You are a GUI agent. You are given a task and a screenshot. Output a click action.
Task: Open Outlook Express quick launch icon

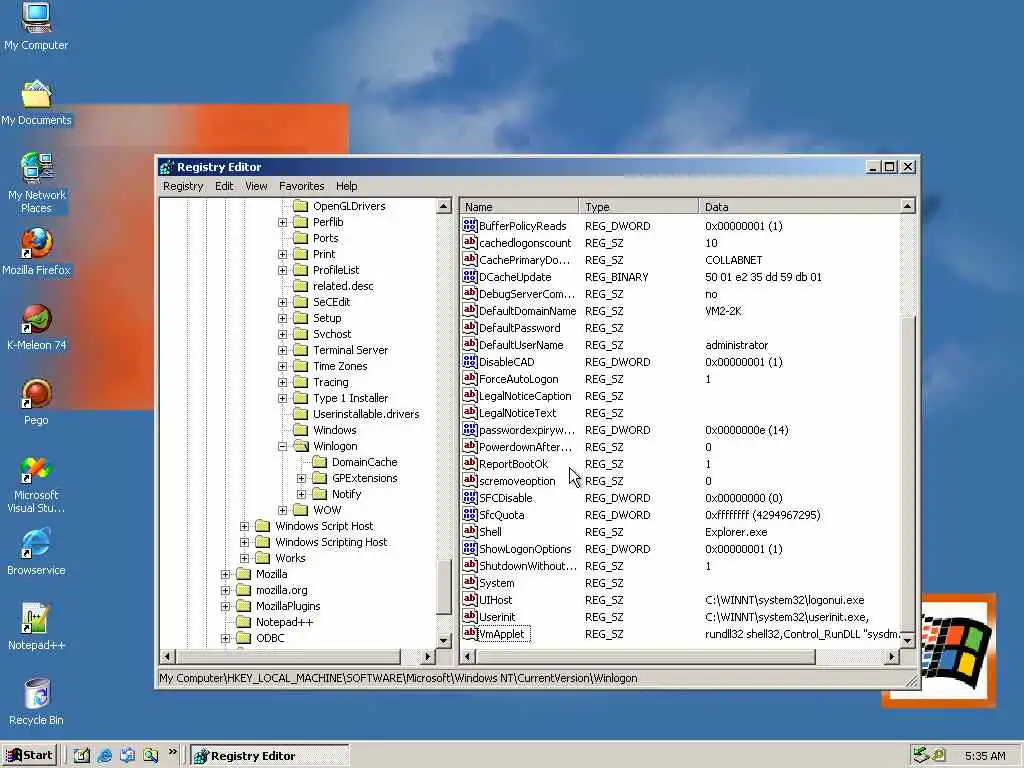click(127, 756)
